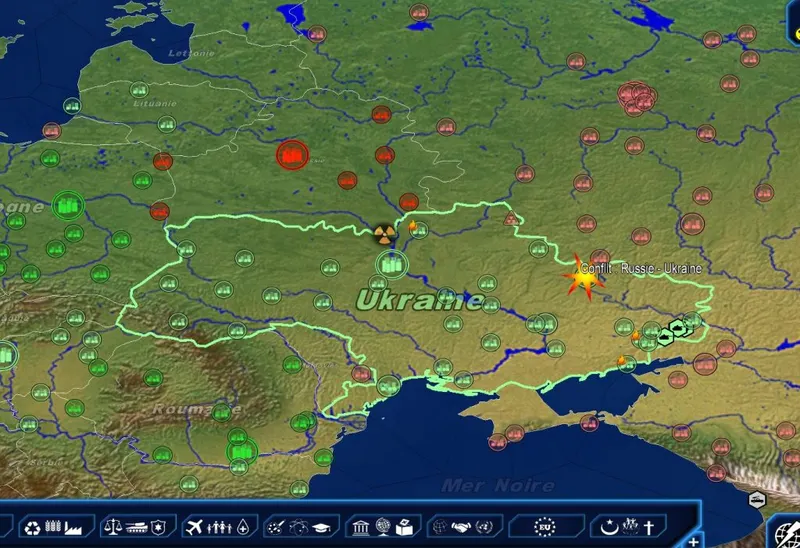Click the 'Mer Noire' sea label

(x=497, y=485)
